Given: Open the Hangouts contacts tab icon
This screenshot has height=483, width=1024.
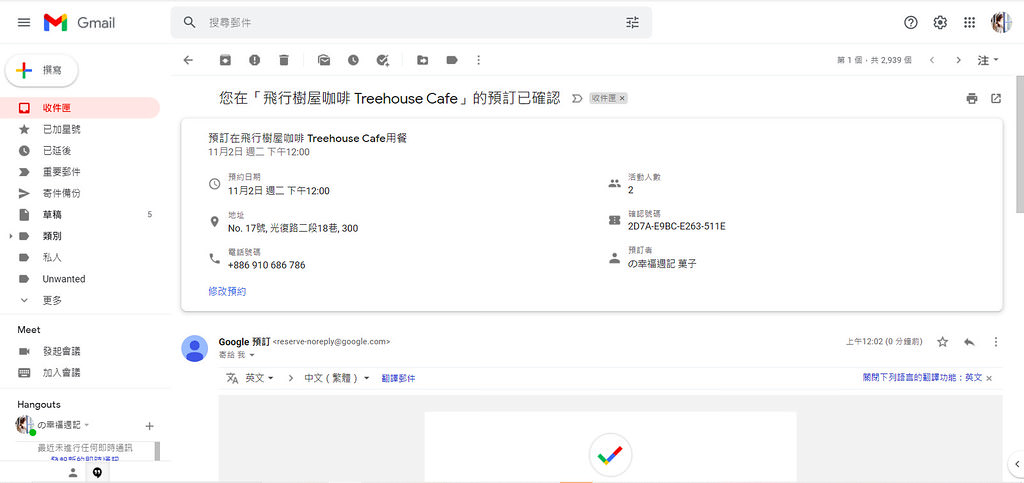Looking at the screenshot, I should (73, 473).
